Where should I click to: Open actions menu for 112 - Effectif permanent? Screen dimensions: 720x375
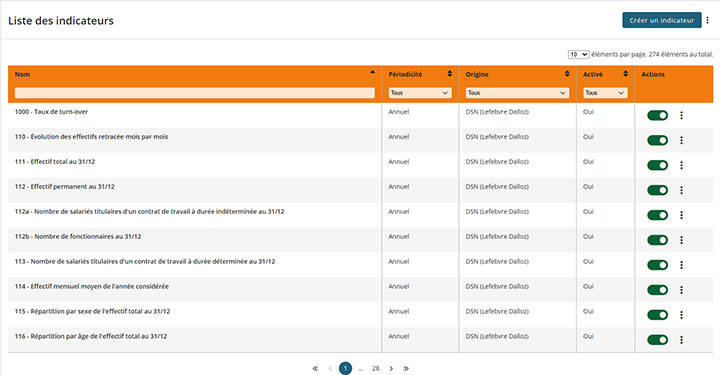tap(681, 190)
